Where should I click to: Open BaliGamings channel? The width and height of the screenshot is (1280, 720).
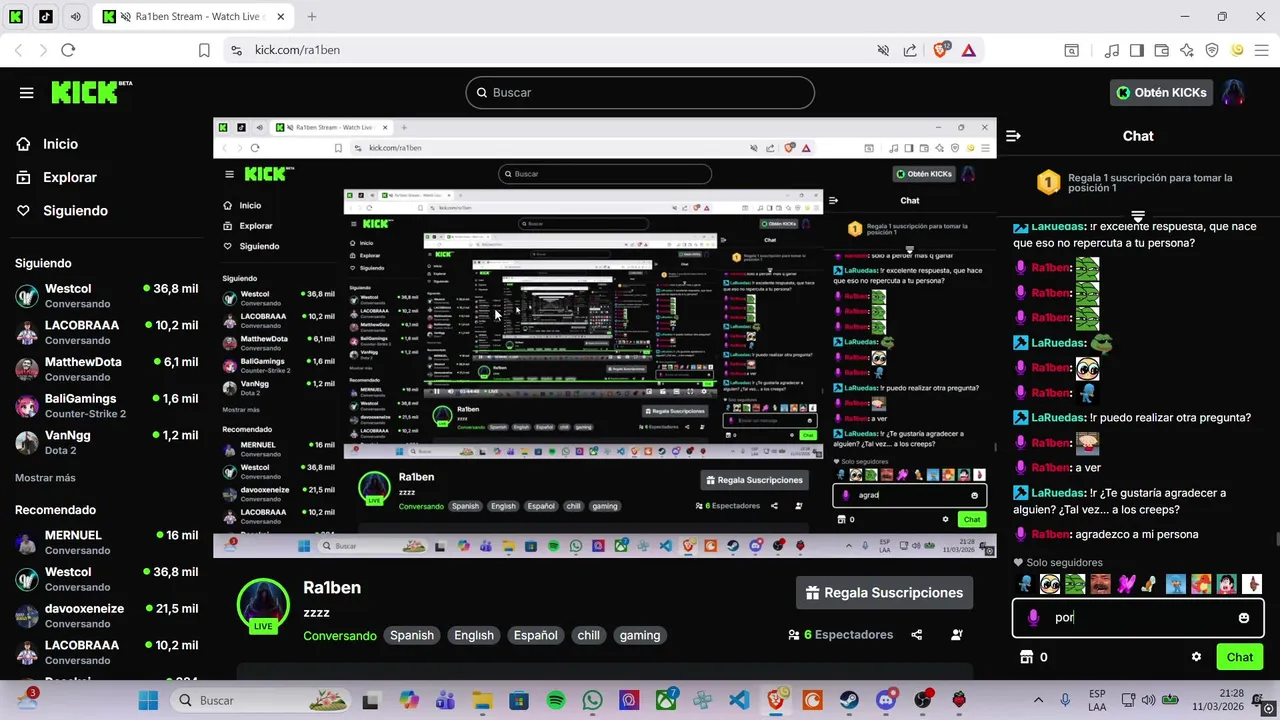tap(107, 406)
